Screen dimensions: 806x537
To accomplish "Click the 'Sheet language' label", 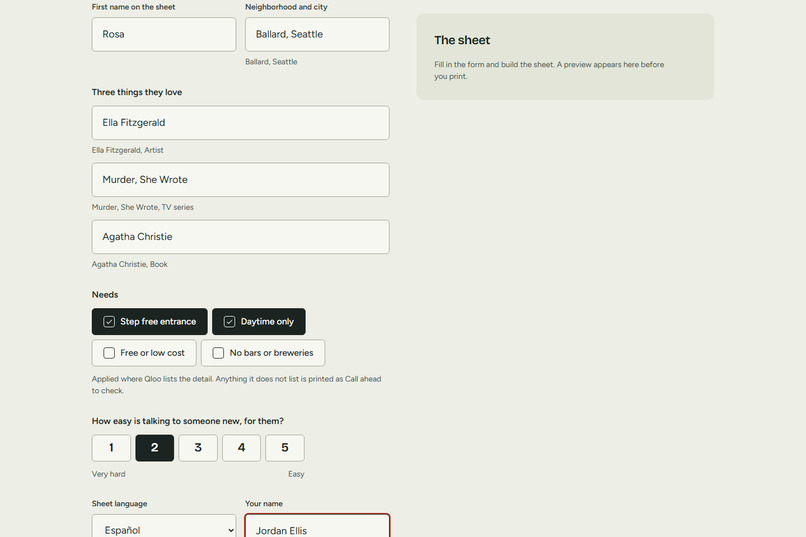I will point(119,504).
